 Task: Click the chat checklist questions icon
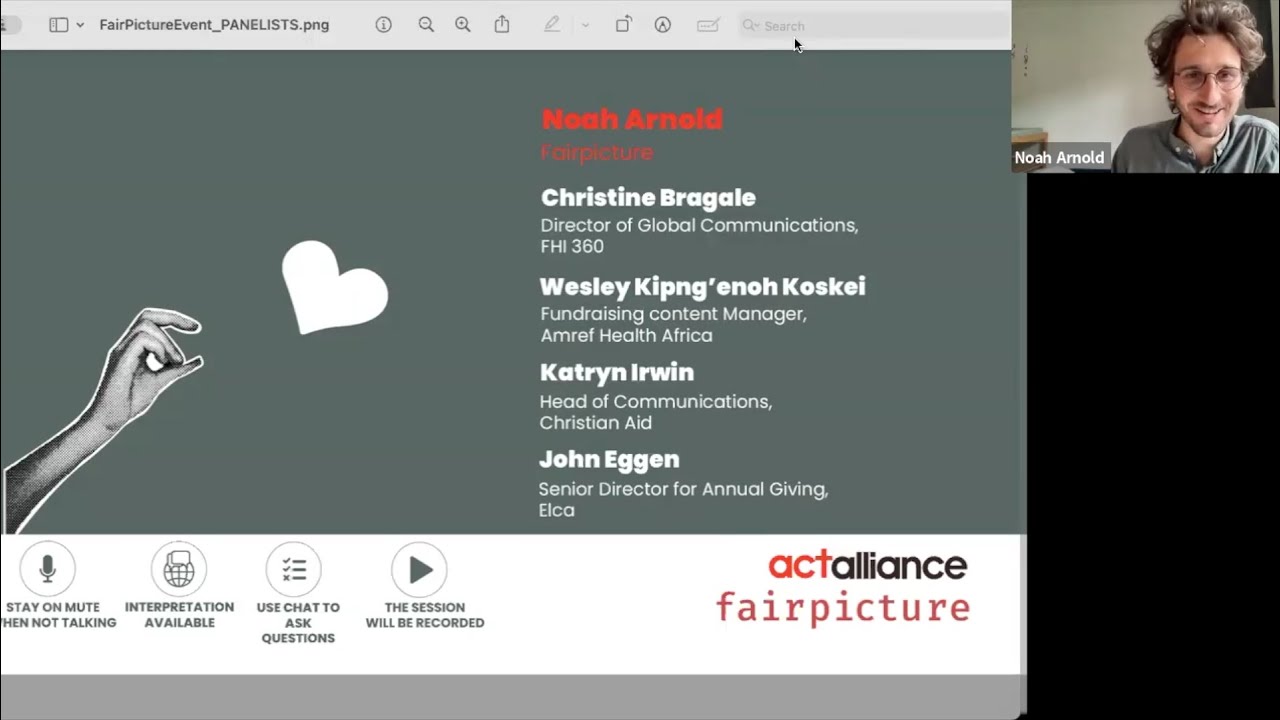click(294, 569)
